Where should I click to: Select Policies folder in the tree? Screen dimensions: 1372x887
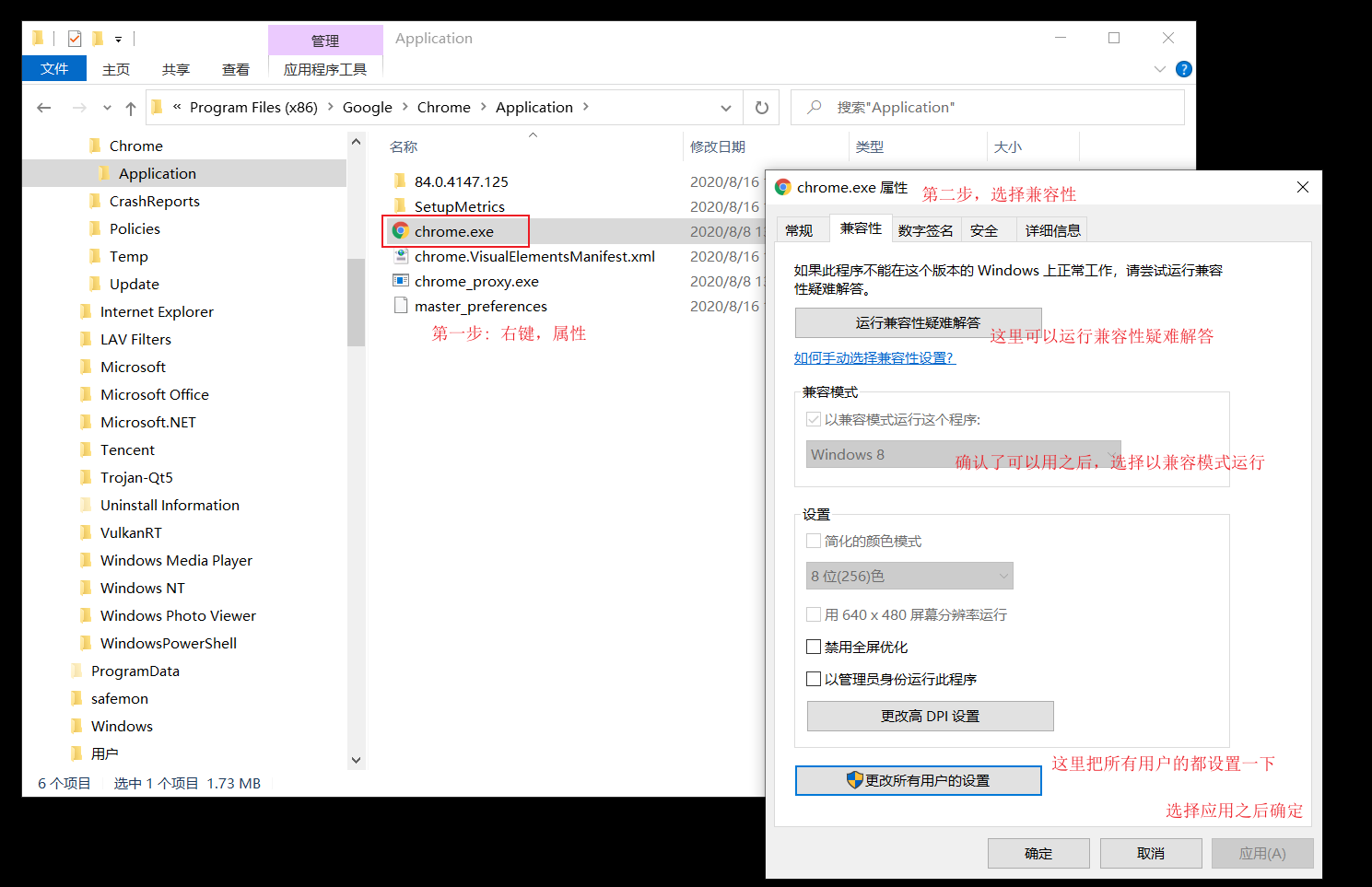pyautogui.click(x=135, y=228)
